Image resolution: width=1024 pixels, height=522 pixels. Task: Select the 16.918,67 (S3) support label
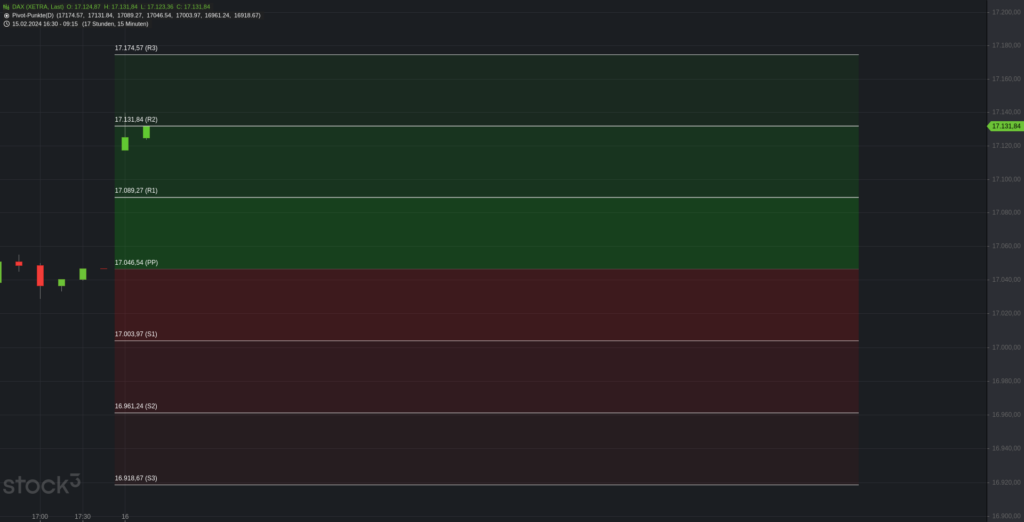[136, 478]
